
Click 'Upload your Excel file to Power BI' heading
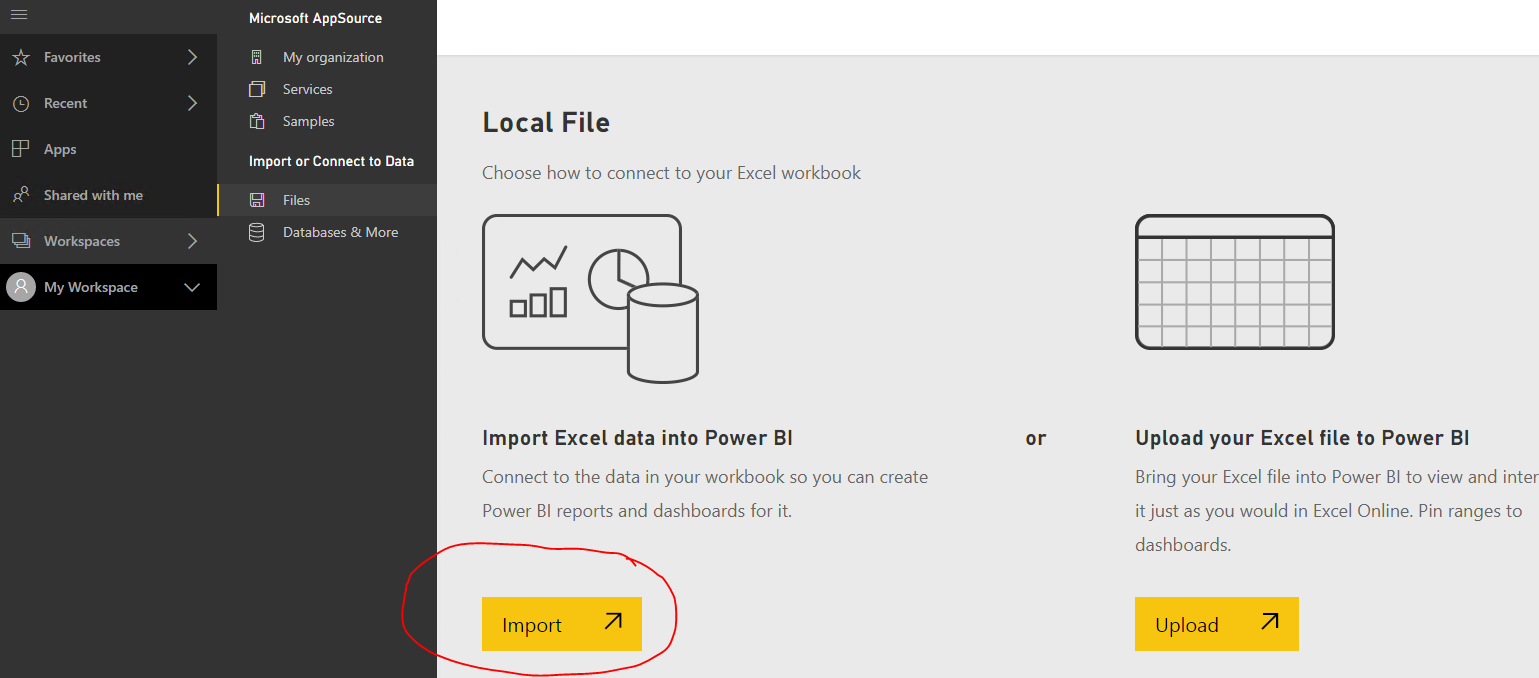(x=1302, y=438)
